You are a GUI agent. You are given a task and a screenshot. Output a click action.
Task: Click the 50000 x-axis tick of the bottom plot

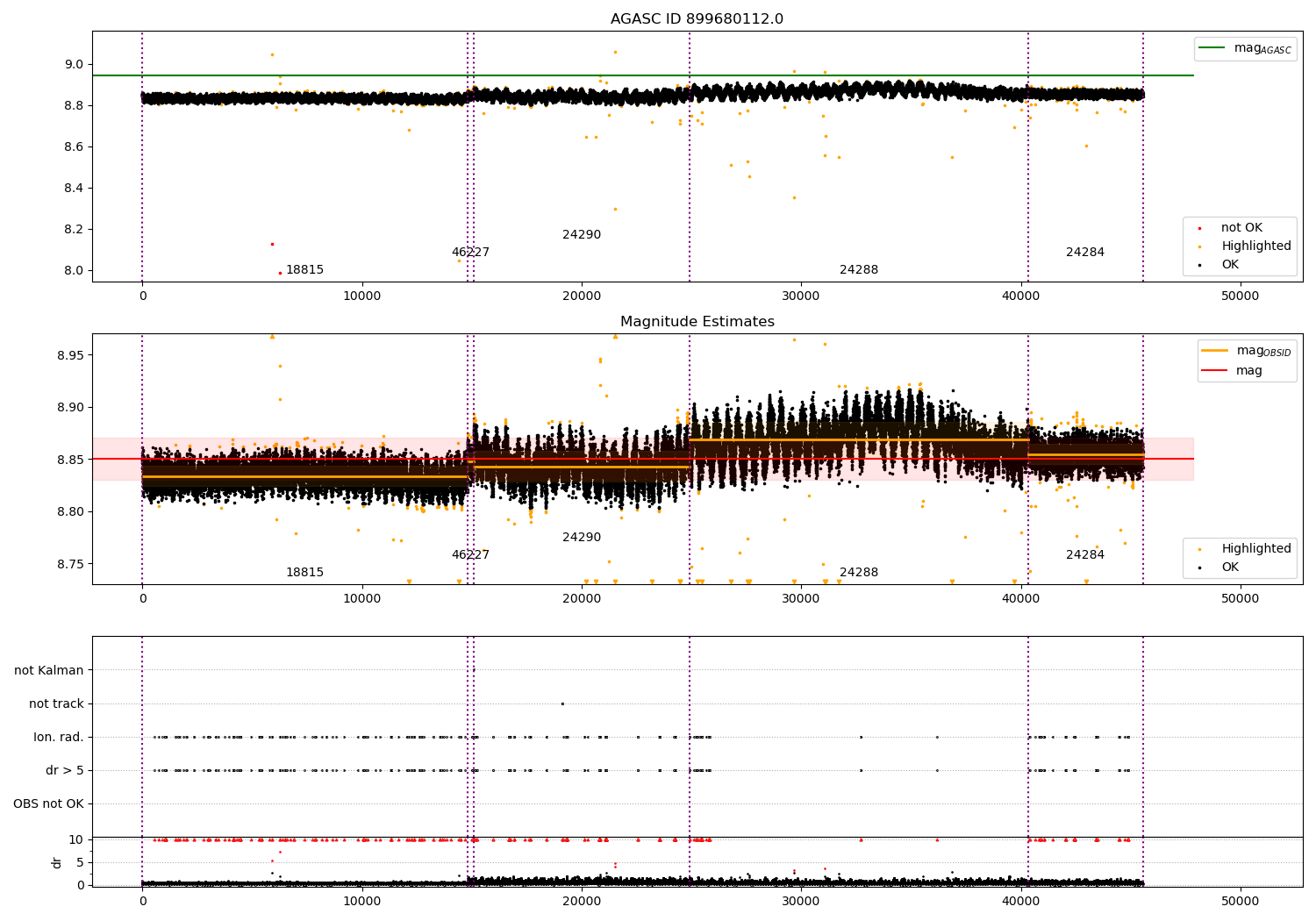[x=1241, y=901]
